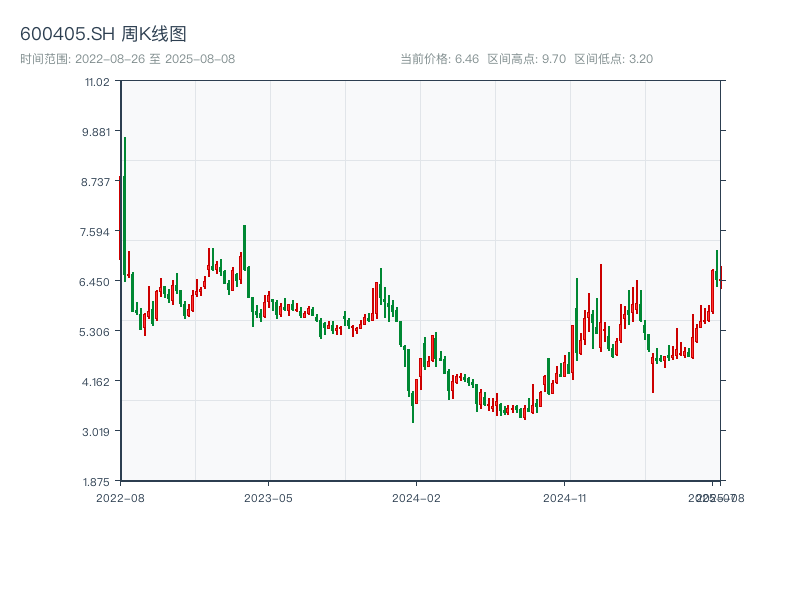The image size is (800, 600).
Task: Click the 2024-02 x-axis date label
Action: (x=417, y=497)
